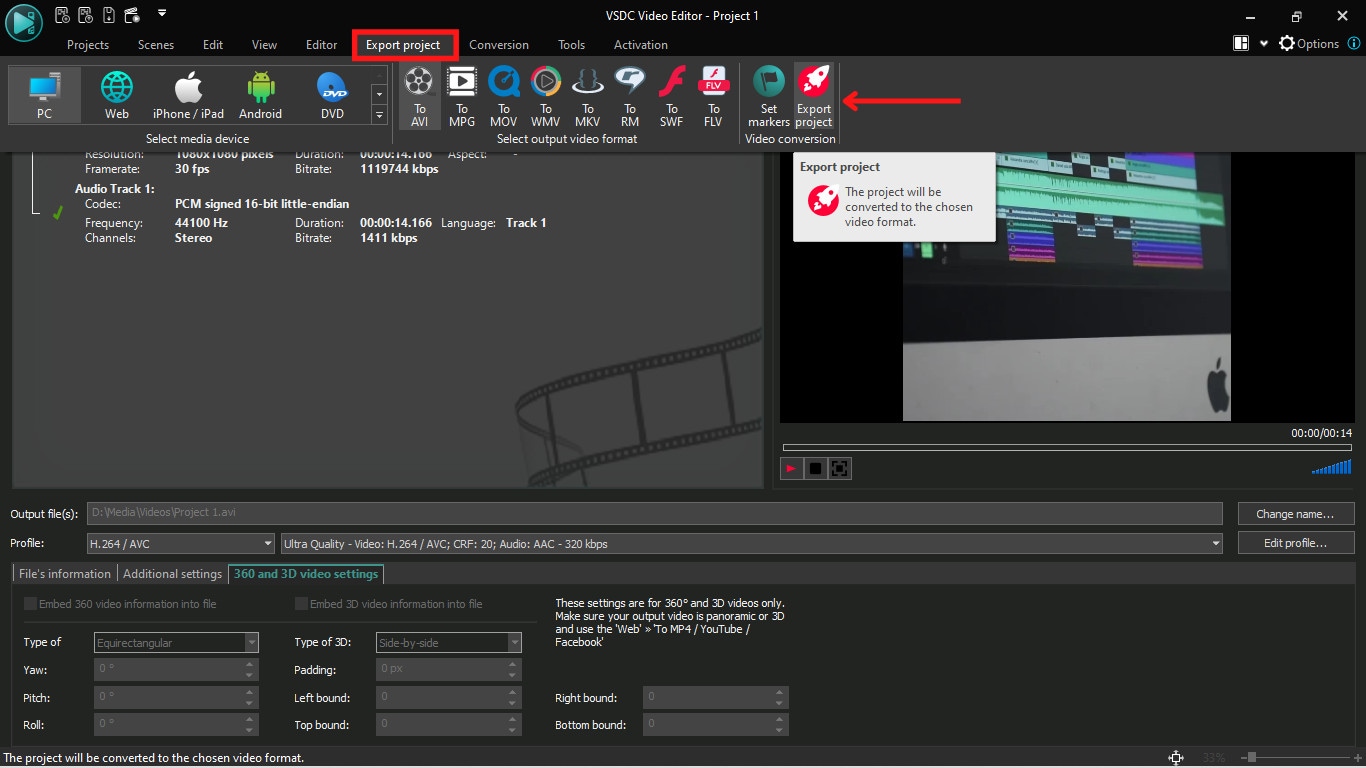This screenshot has height=768, width=1366.
Task: Open the Activation menu tab
Action: pos(641,45)
